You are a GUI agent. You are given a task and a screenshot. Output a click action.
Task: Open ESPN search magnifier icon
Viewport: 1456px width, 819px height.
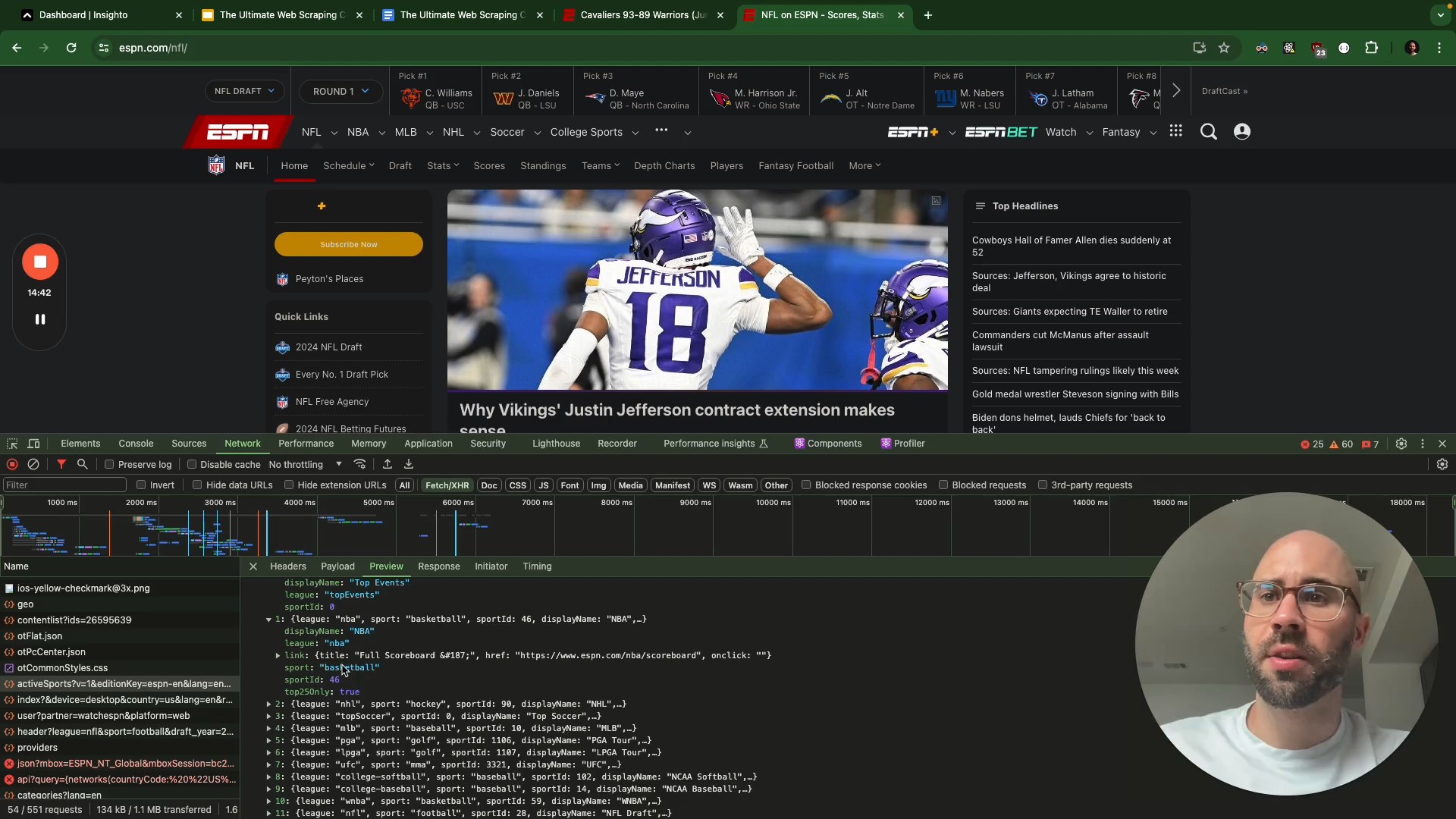click(1209, 132)
